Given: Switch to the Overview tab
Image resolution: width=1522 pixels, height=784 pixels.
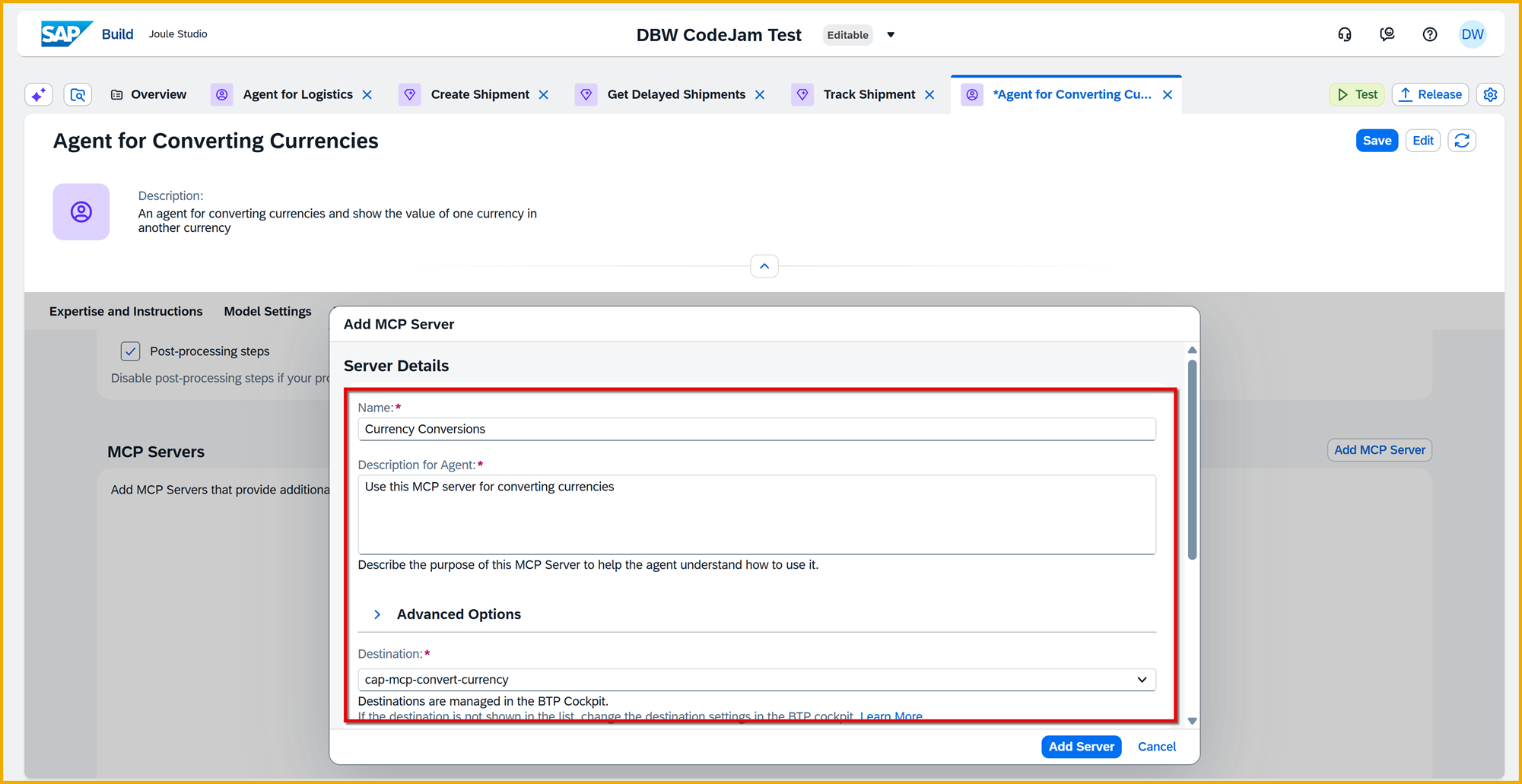Looking at the screenshot, I should click(149, 94).
